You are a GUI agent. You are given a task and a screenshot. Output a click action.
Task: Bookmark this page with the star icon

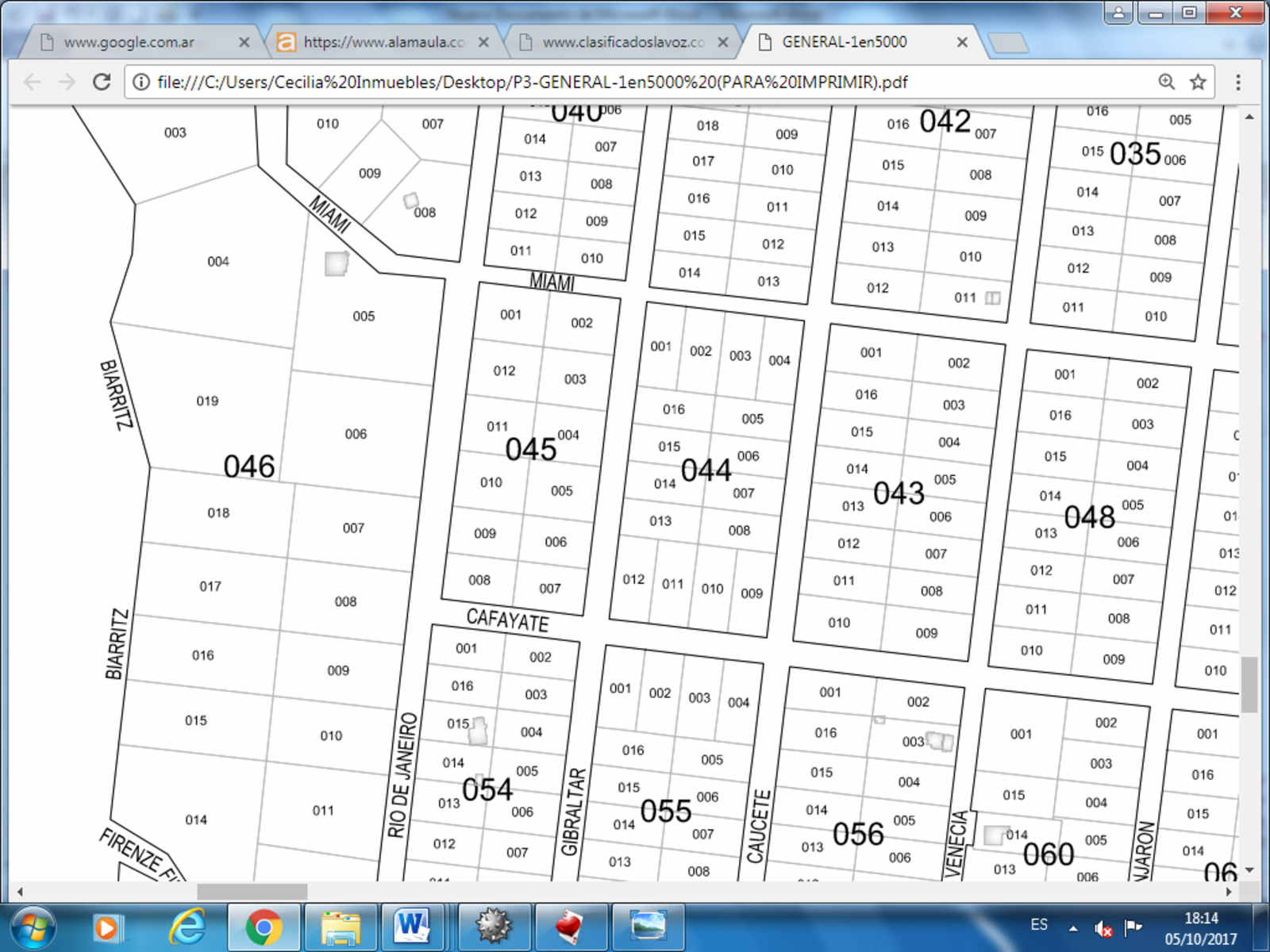(x=1198, y=82)
